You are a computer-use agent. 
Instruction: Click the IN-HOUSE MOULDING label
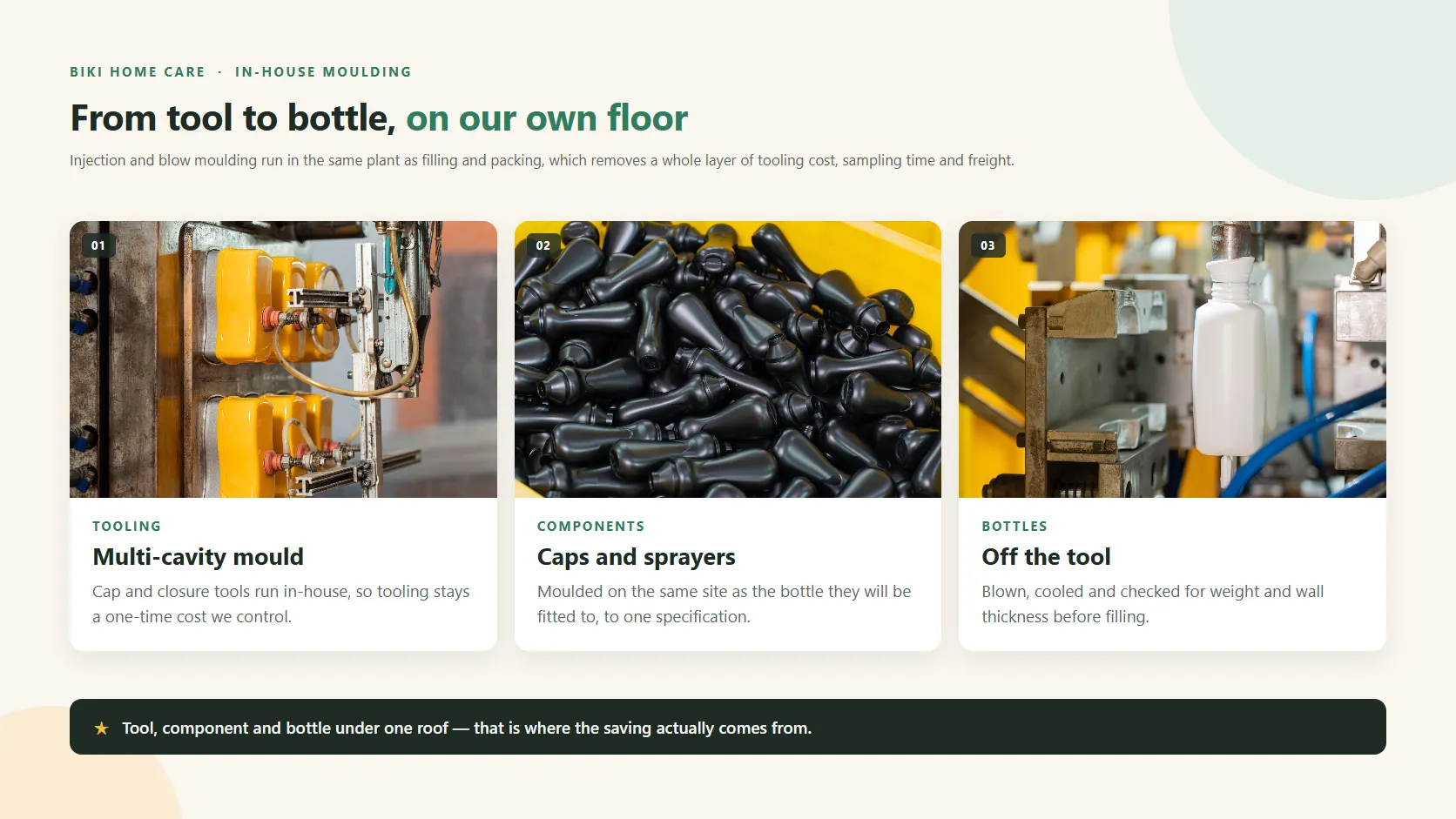[323, 72]
